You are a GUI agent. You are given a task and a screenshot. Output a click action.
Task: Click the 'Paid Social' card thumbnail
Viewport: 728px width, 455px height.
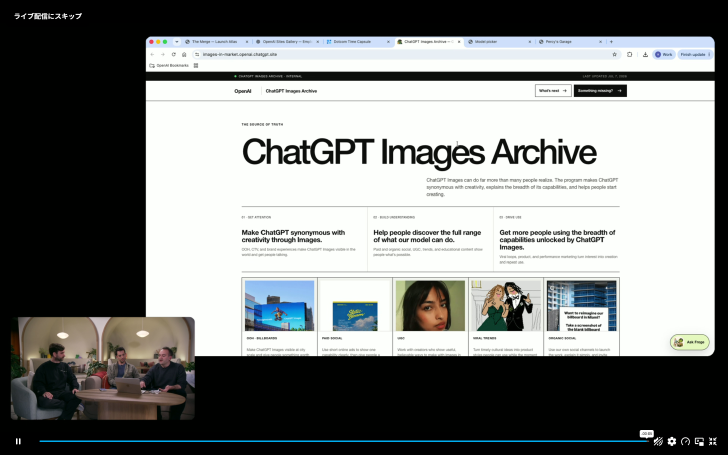[355, 306]
